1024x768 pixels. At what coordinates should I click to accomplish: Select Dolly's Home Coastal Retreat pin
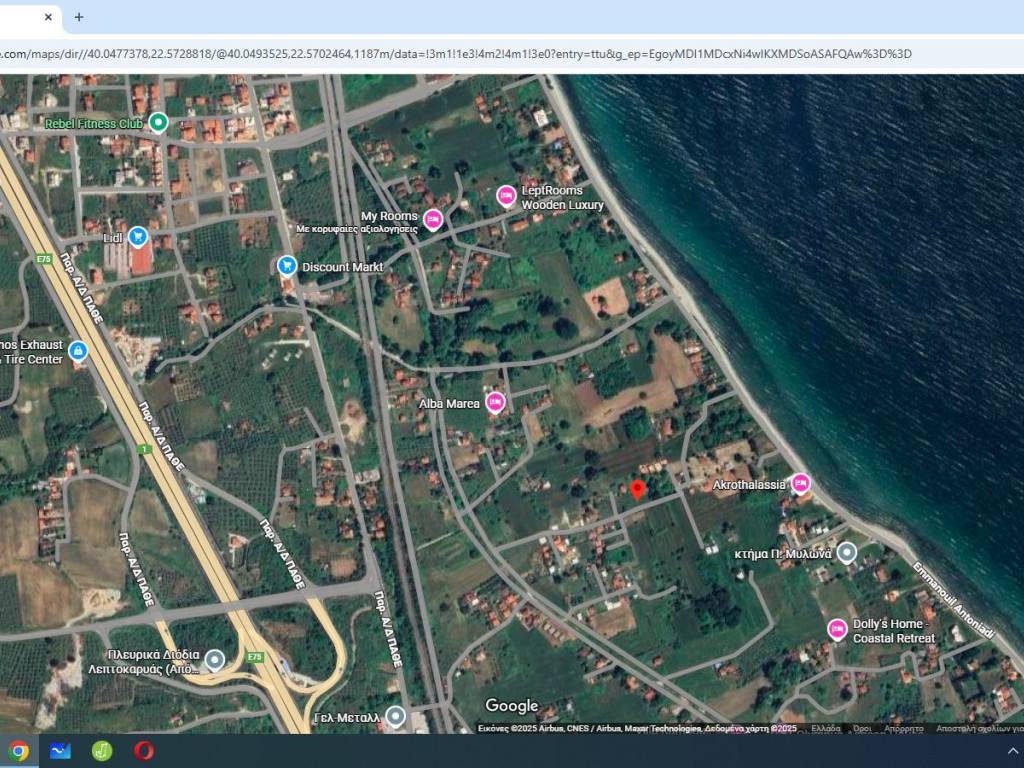coord(837,629)
